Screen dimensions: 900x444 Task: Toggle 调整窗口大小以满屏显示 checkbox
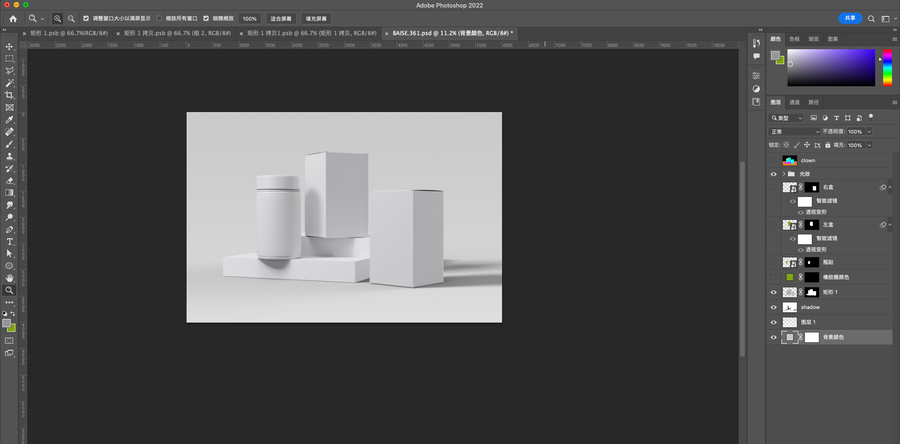(x=86, y=18)
